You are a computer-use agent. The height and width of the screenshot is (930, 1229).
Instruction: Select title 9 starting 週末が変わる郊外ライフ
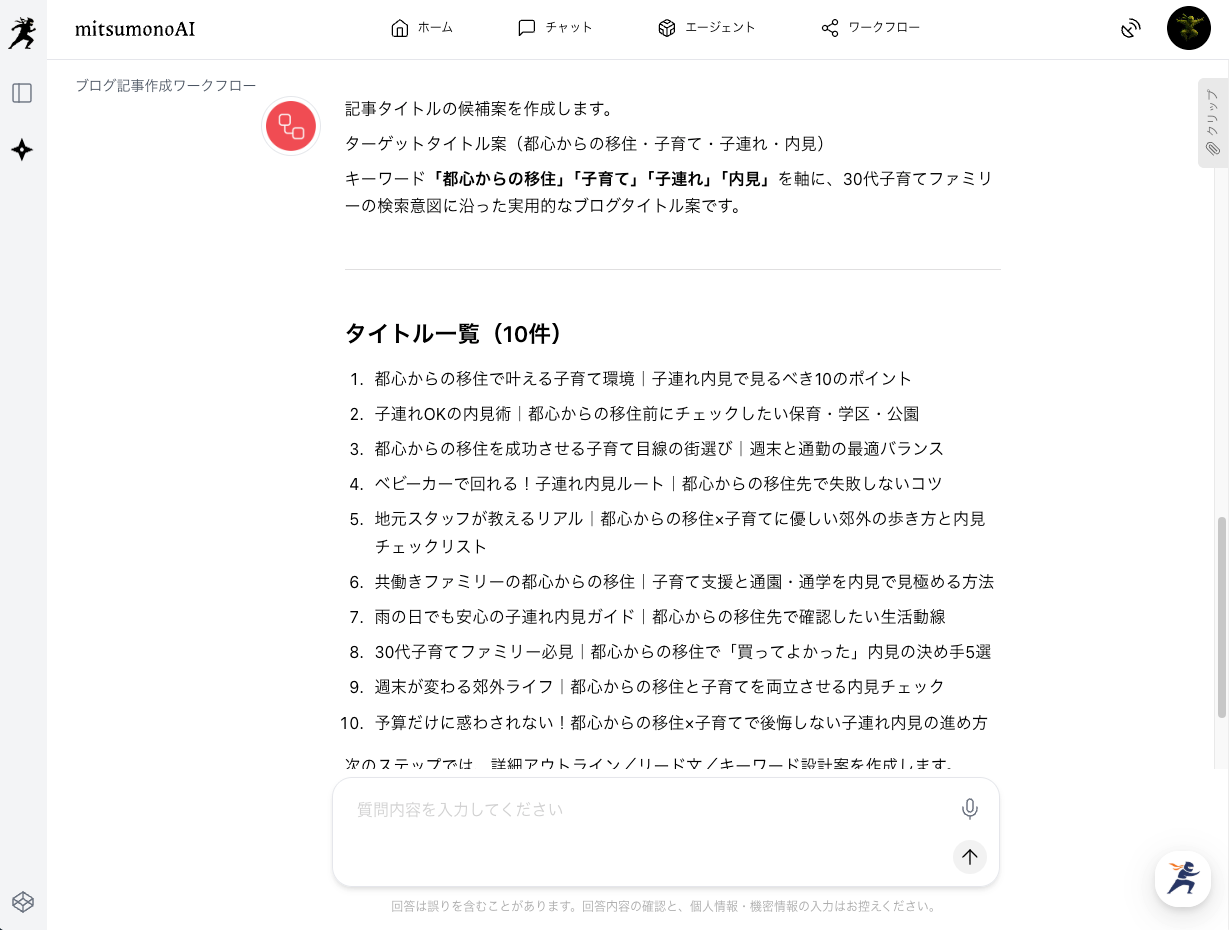coord(659,687)
